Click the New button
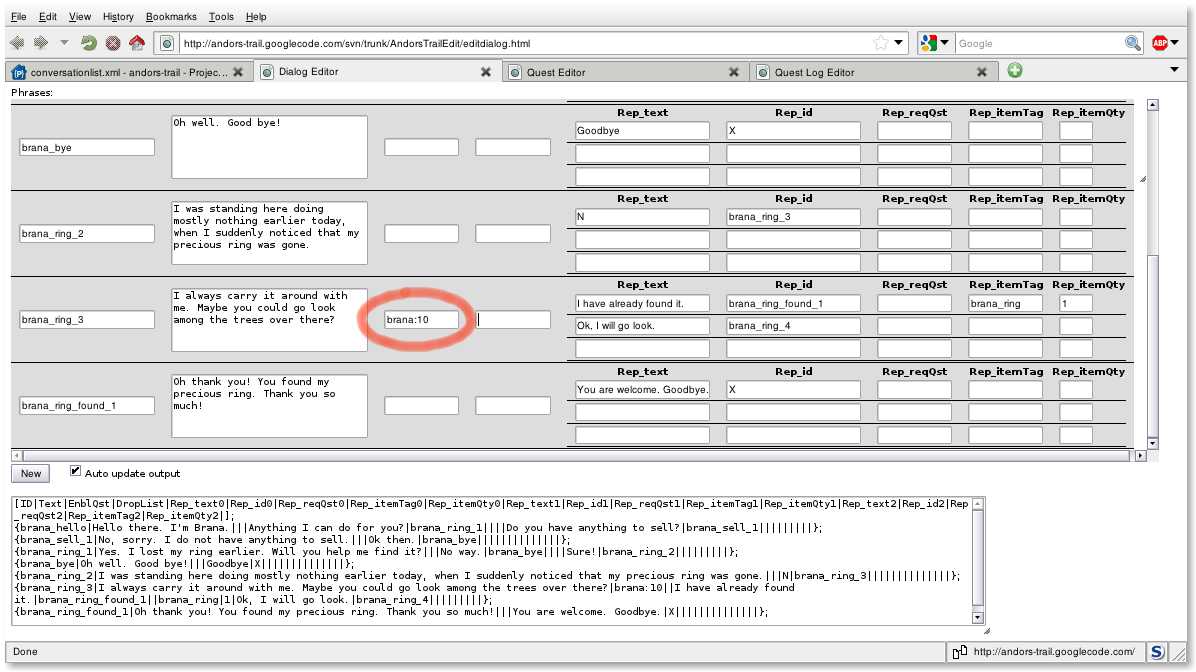Screen dimensions: 1196x672 tap(31, 473)
